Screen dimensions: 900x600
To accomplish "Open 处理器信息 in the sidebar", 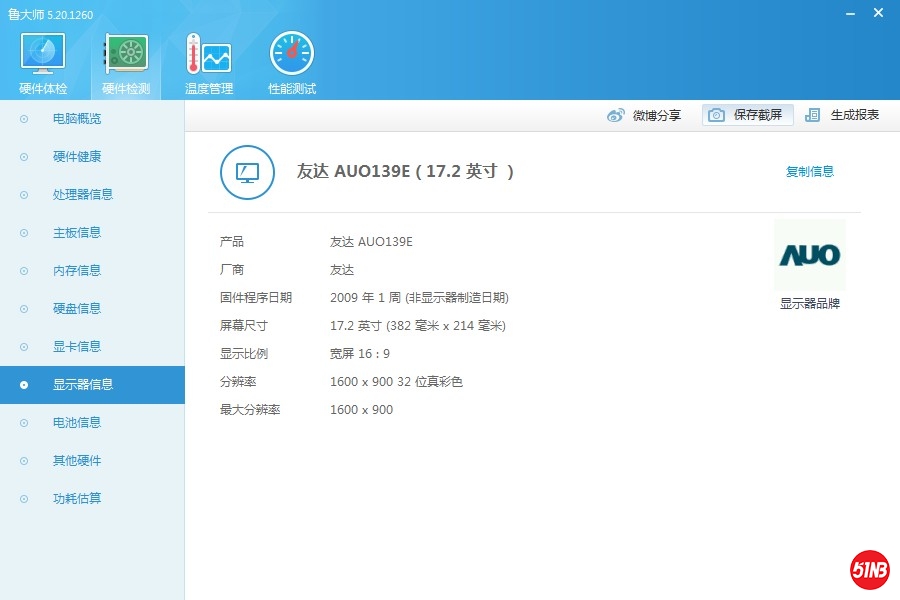I will [x=83, y=195].
